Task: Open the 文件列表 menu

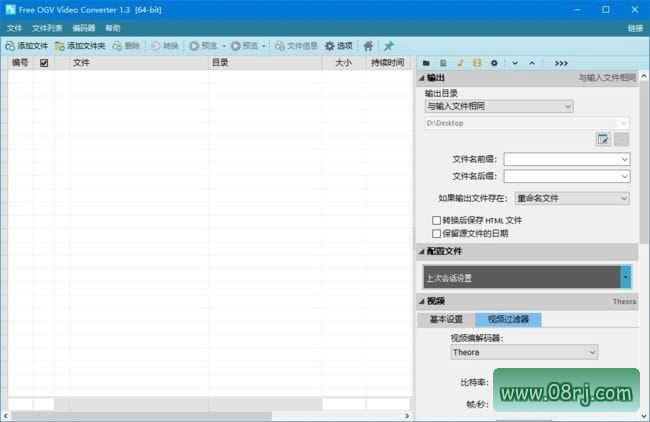Action: point(47,28)
